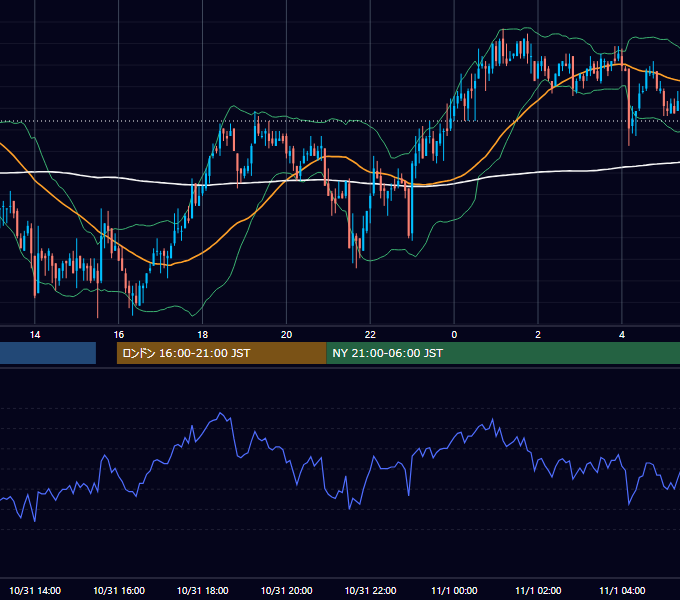This screenshot has width=680, height=600.
Task: Click the hour label 18 on price chart axis
Action: (x=203, y=335)
